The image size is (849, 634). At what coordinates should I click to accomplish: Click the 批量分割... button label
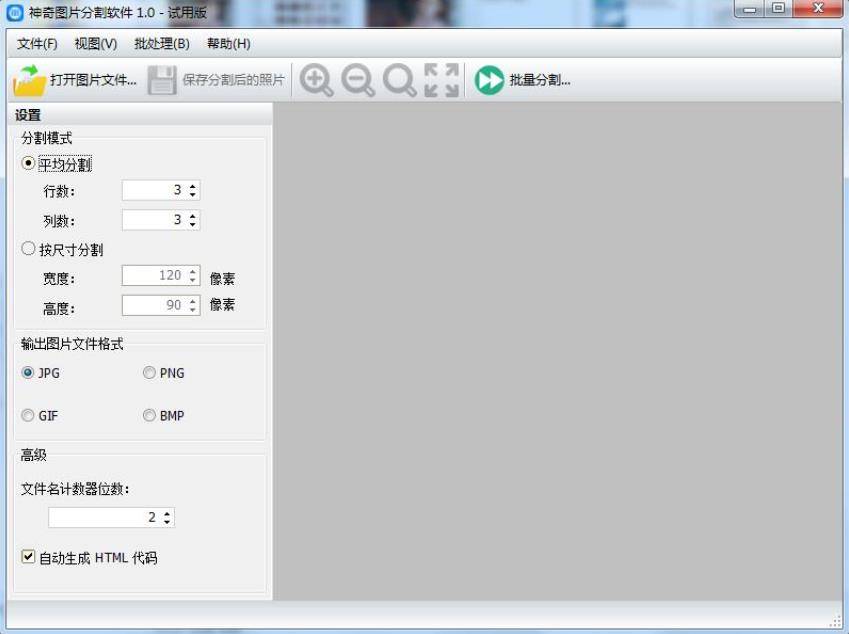pyautogui.click(x=539, y=80)
